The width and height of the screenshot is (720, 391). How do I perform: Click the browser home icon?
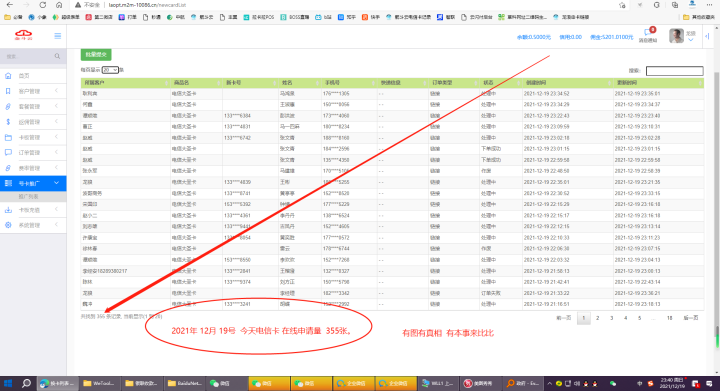pos(59,5)
